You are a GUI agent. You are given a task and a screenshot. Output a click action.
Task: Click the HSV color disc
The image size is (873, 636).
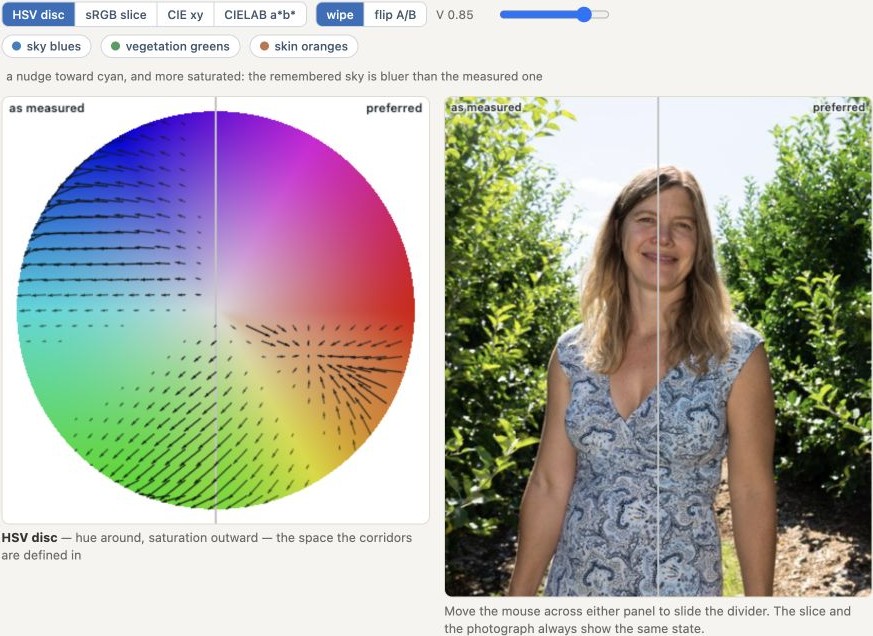tap(215, 310)
